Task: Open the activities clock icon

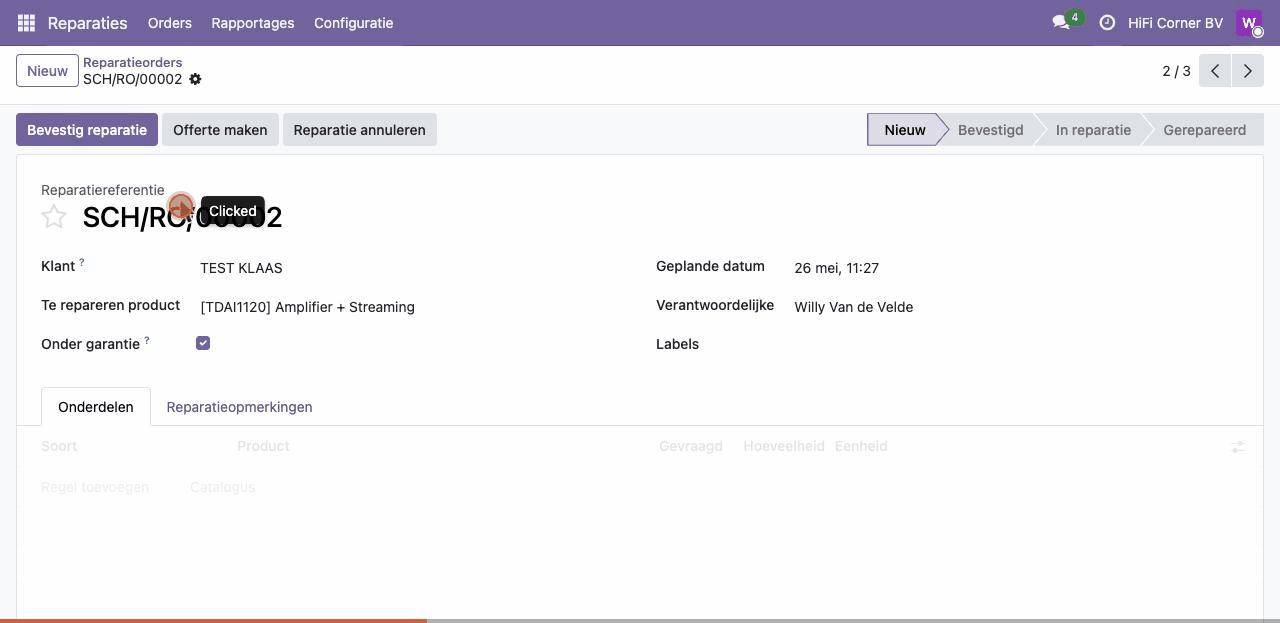Action: coord(1107,22)
